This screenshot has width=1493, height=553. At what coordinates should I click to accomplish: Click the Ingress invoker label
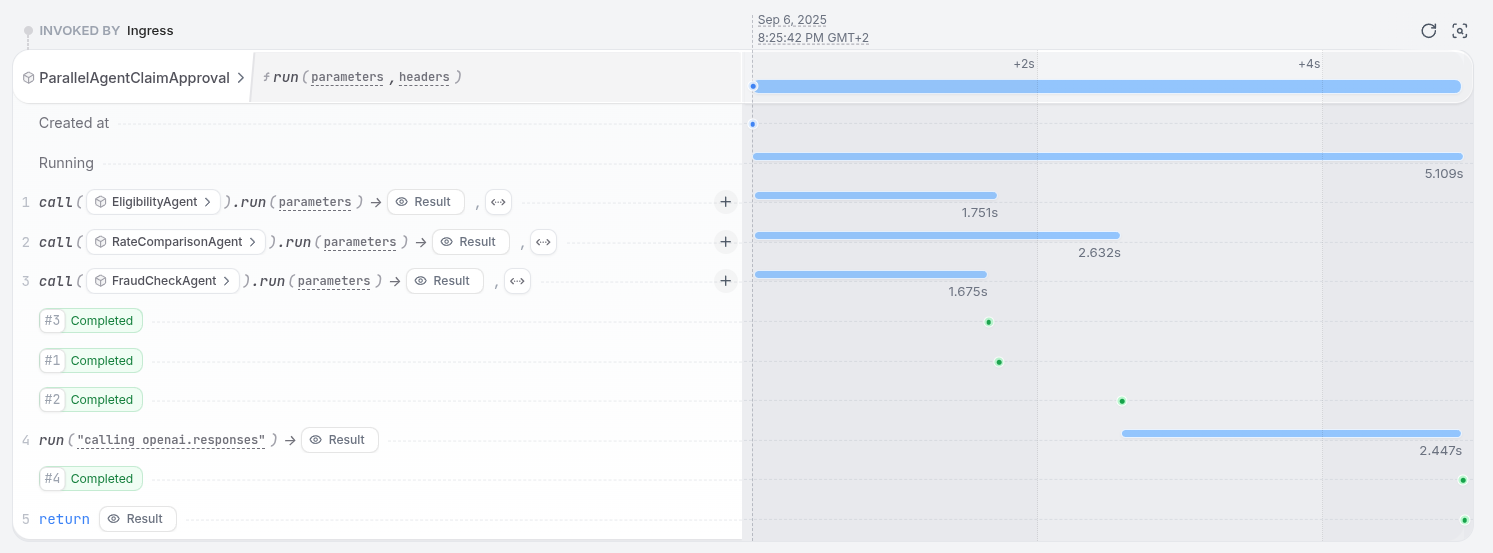(x=150, y=31)
